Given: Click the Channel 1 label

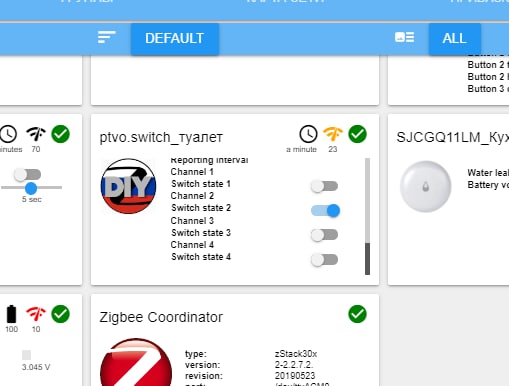Looking at the screenshot, I should click(x=192, y=172).
